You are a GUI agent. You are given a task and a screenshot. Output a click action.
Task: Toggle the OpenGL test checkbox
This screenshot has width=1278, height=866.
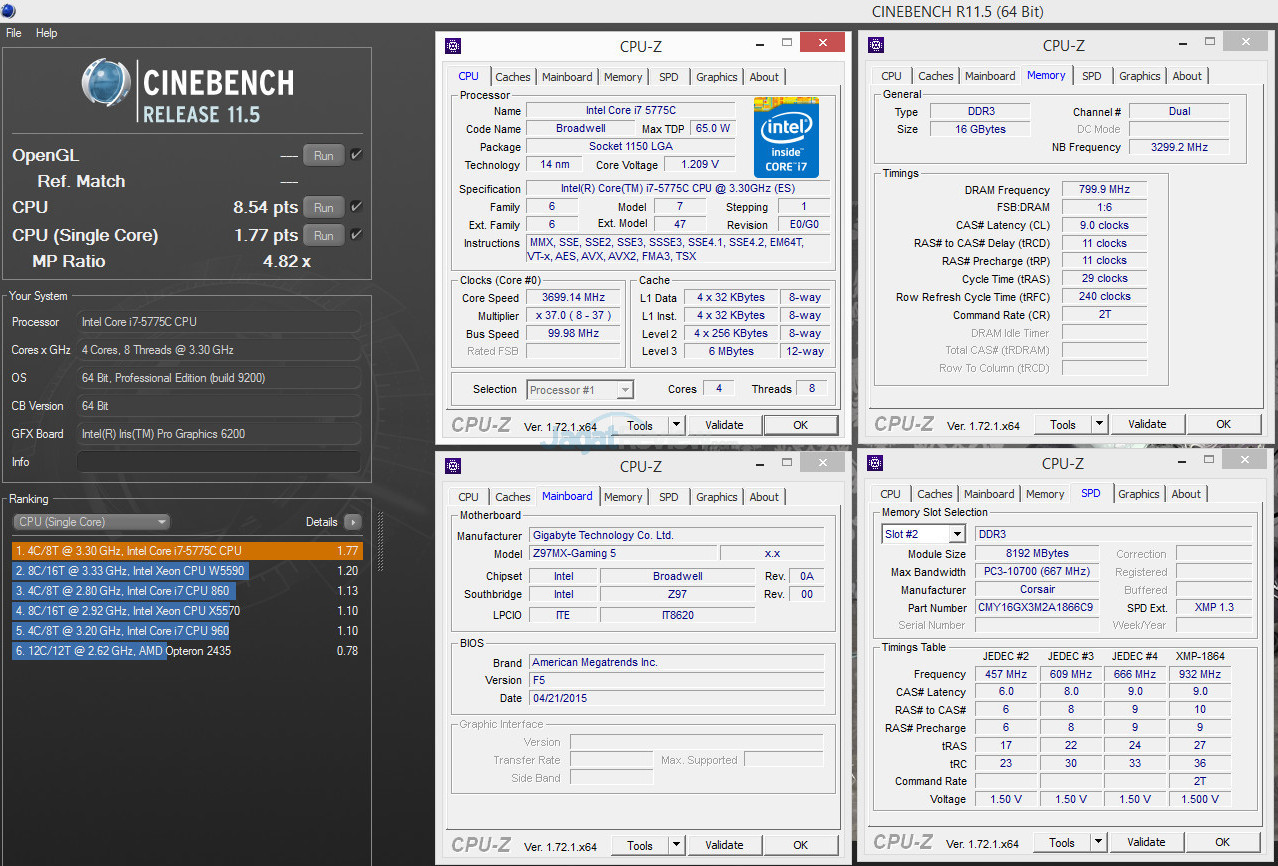(x=357, y=155)
